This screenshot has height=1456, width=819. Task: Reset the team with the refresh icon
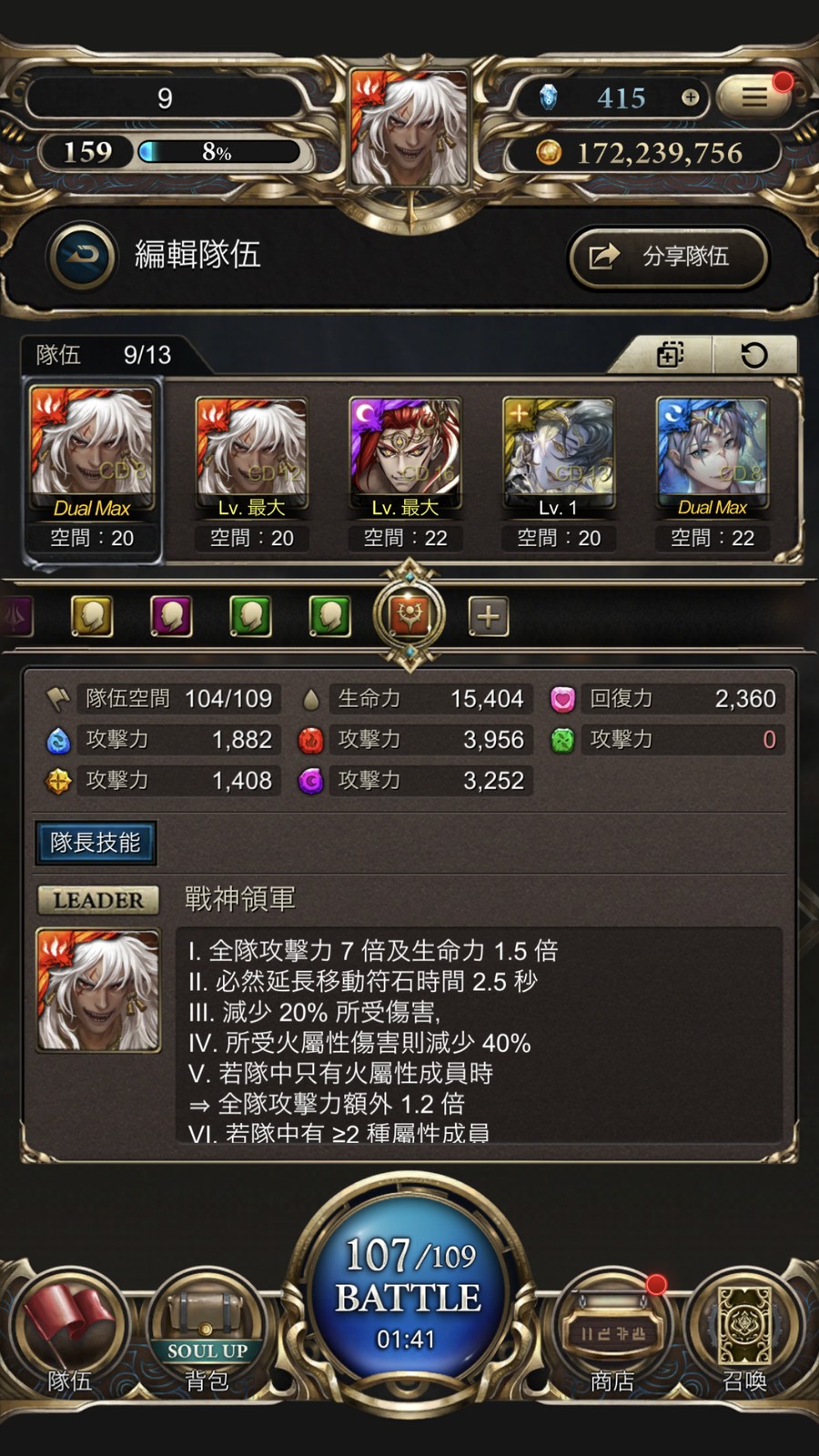[x=754, y=354]
